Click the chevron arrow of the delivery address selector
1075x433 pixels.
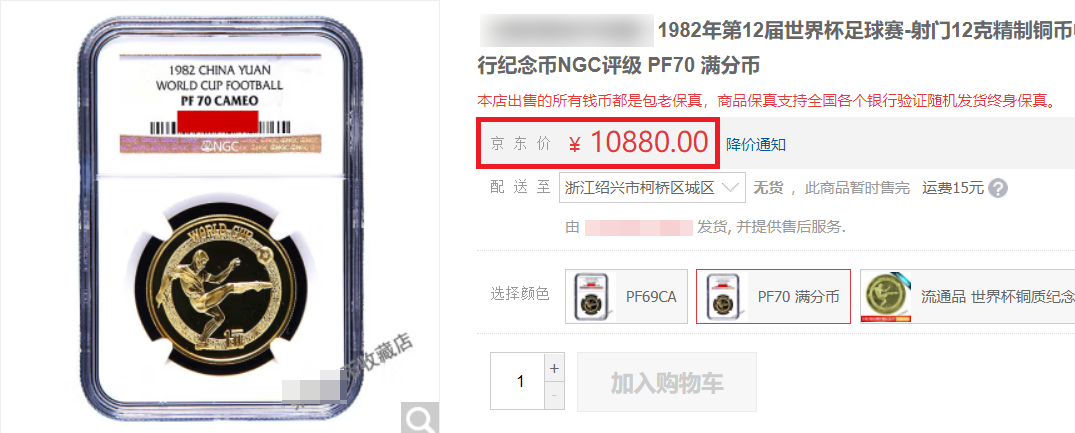[x=731, y=187]
